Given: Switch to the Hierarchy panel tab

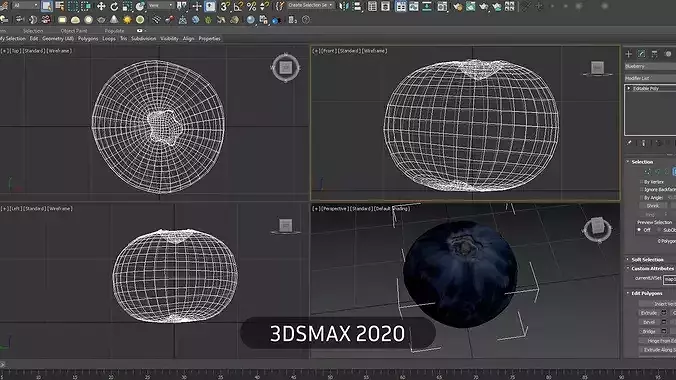Looking at the screenshot, I should [654, 54].
